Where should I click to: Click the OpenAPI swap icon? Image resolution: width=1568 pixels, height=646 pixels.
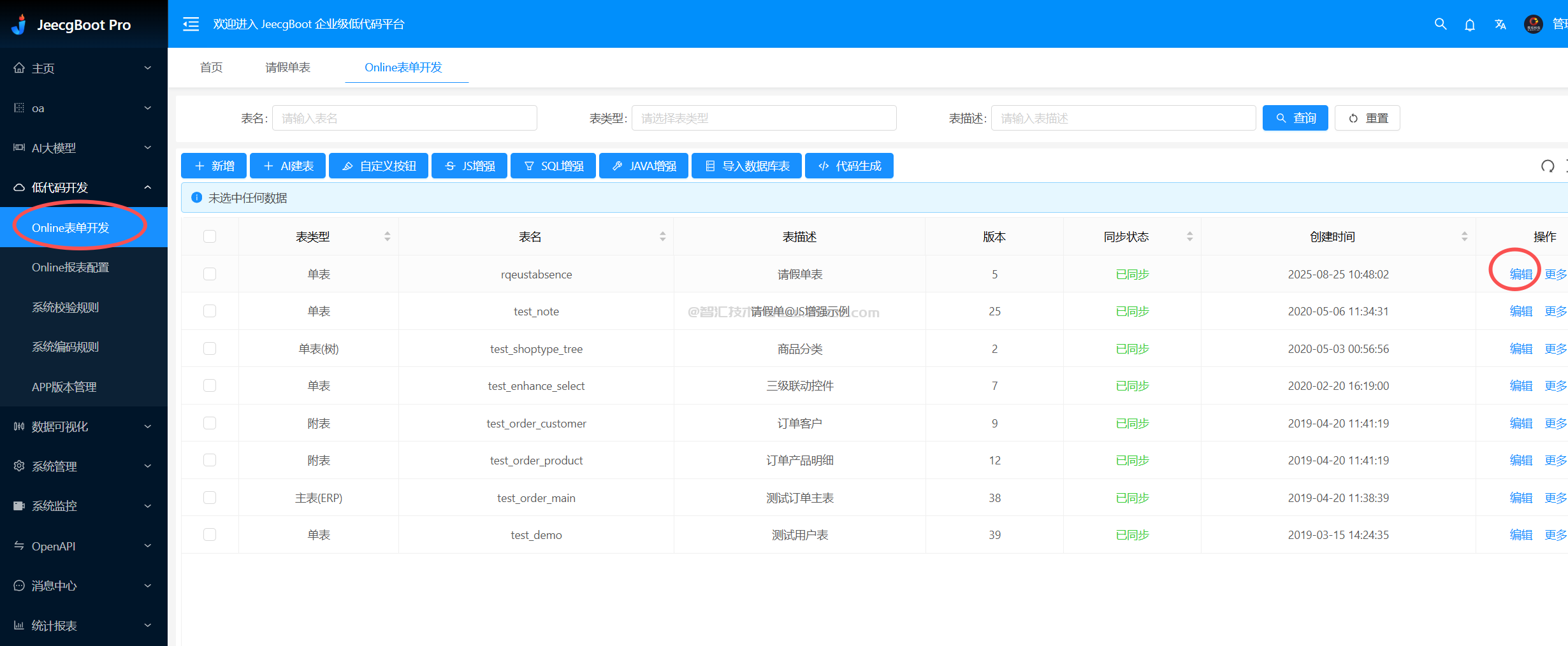(x=19, y=545)
